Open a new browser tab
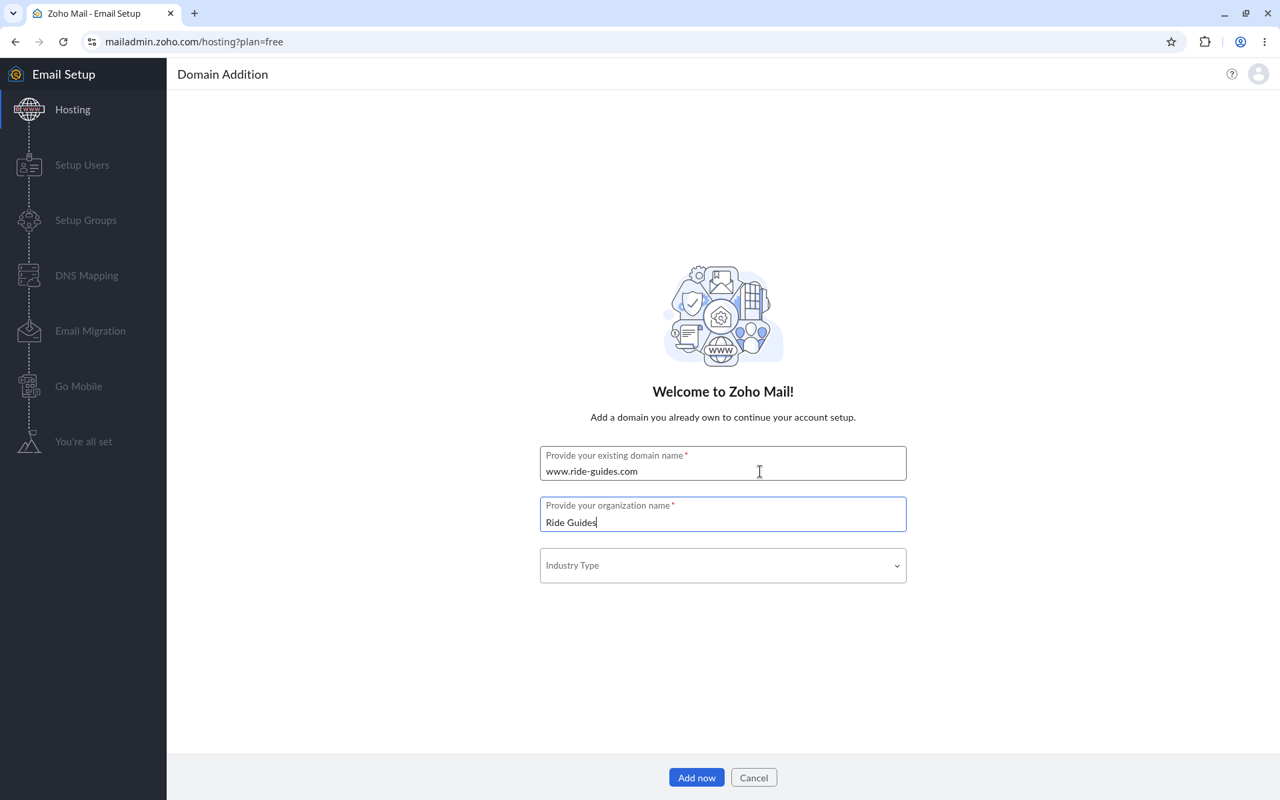Viewport: 1280px width, 800px height. pos(195,14)
